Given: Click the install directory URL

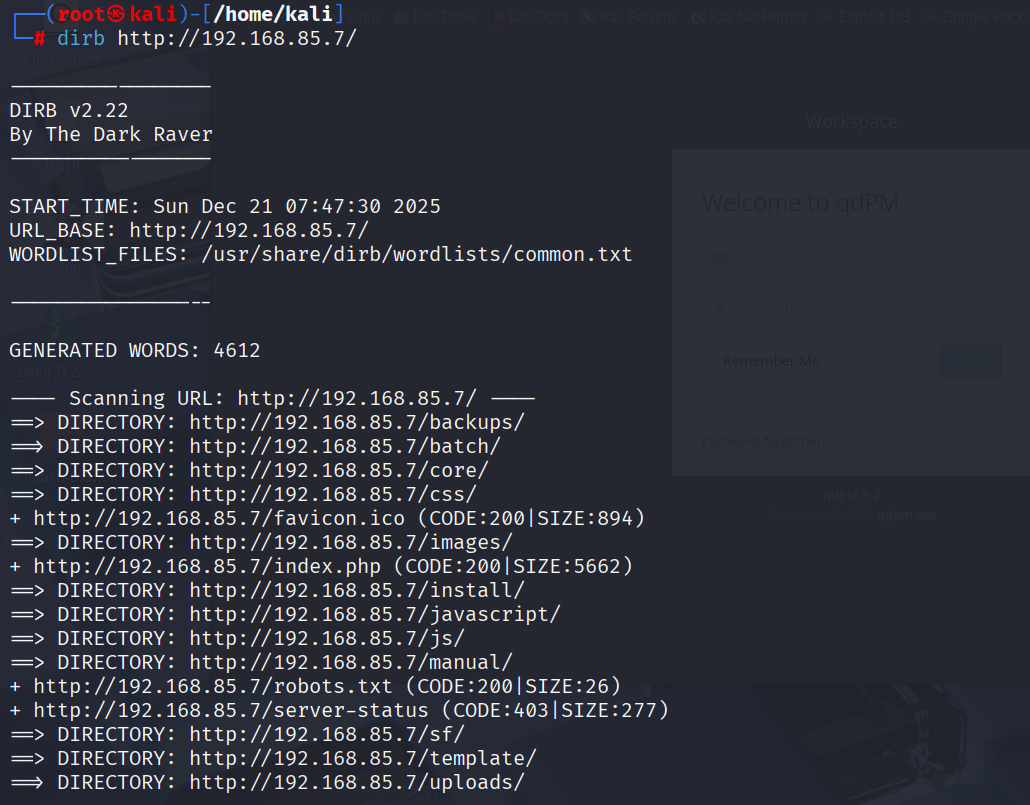Looking at the screenshot, I should [x=356, y=590].
